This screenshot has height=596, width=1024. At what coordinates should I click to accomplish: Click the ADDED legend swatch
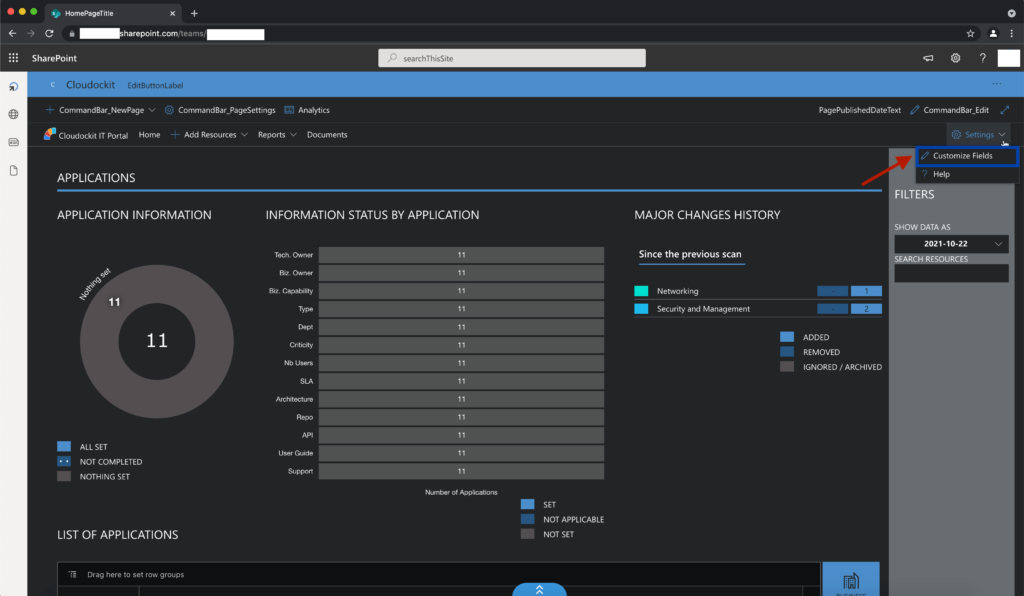[x=787, y=337]
